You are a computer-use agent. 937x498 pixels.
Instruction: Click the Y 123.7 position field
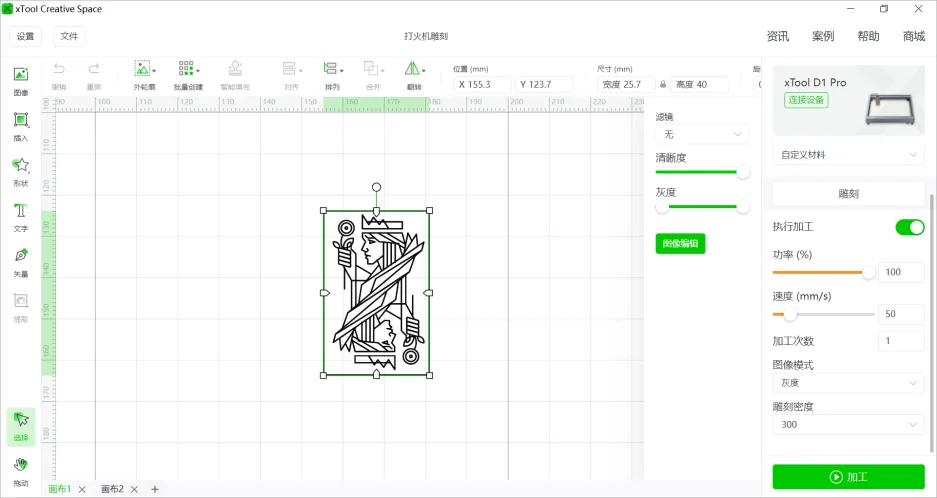pyautogui.click(x=544, y=84)
